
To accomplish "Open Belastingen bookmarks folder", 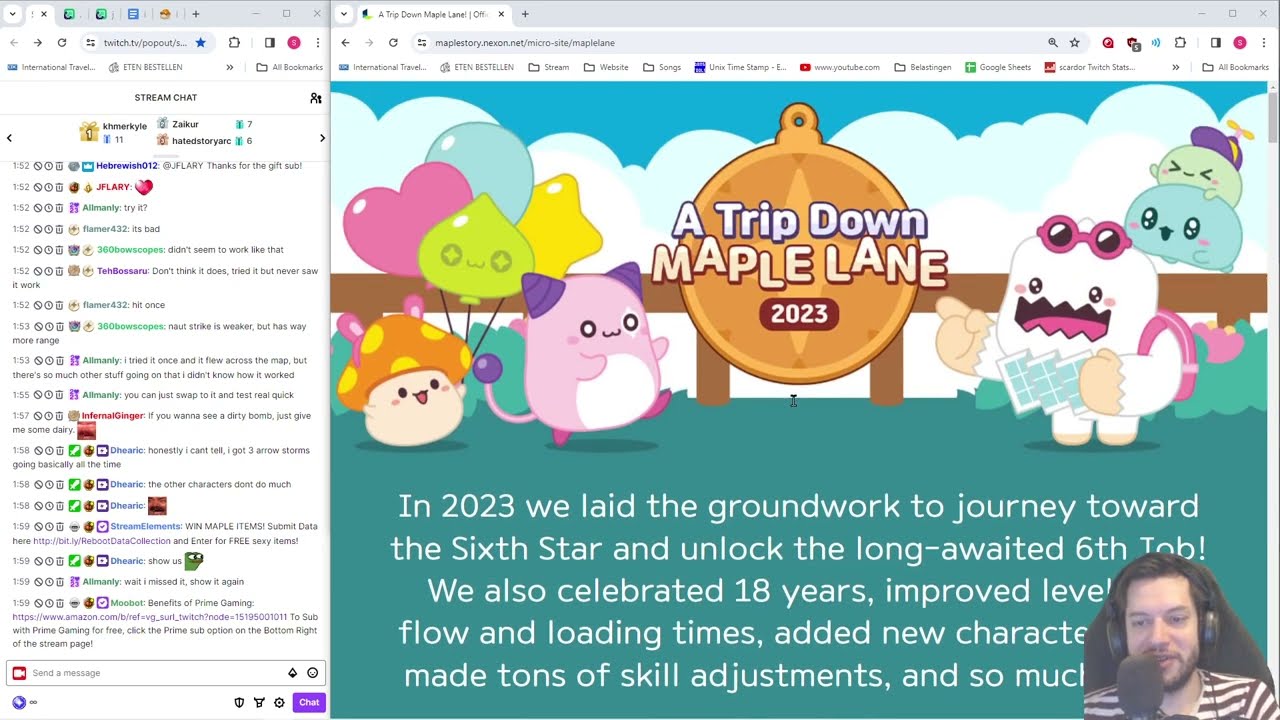I will 923,67.
